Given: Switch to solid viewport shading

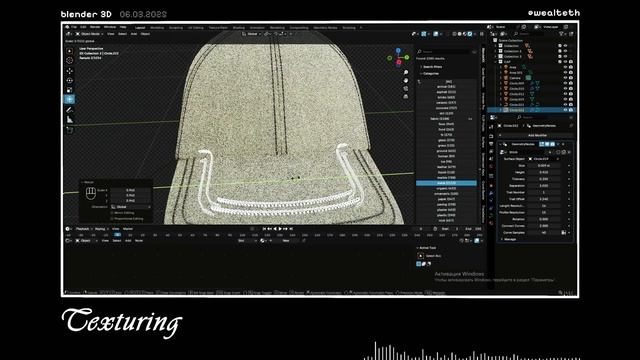Looking at the screenshot, I should 460,34.
